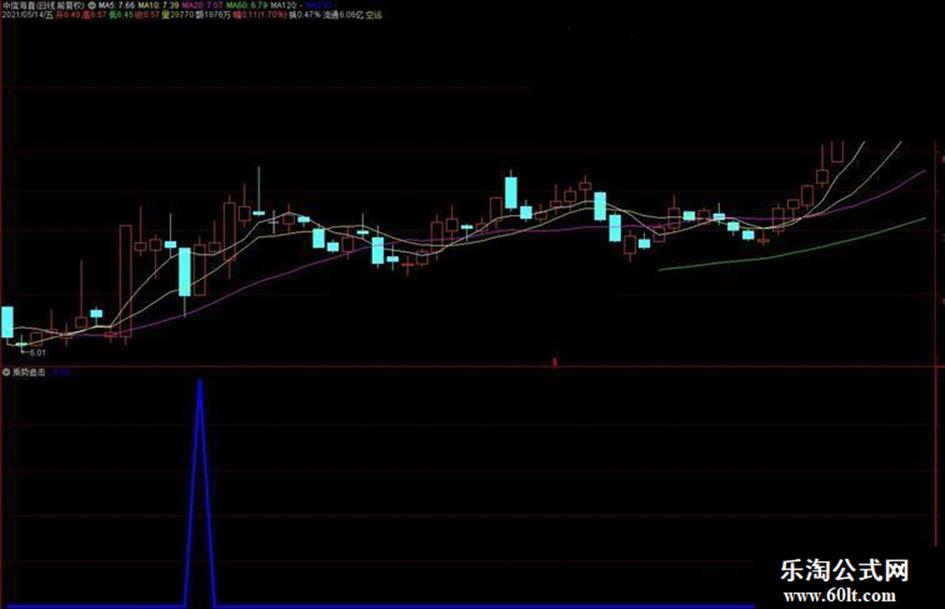Click the small red marker on time axis
Image resolution: width=945 pixels, height=609 pixels.
555,362
